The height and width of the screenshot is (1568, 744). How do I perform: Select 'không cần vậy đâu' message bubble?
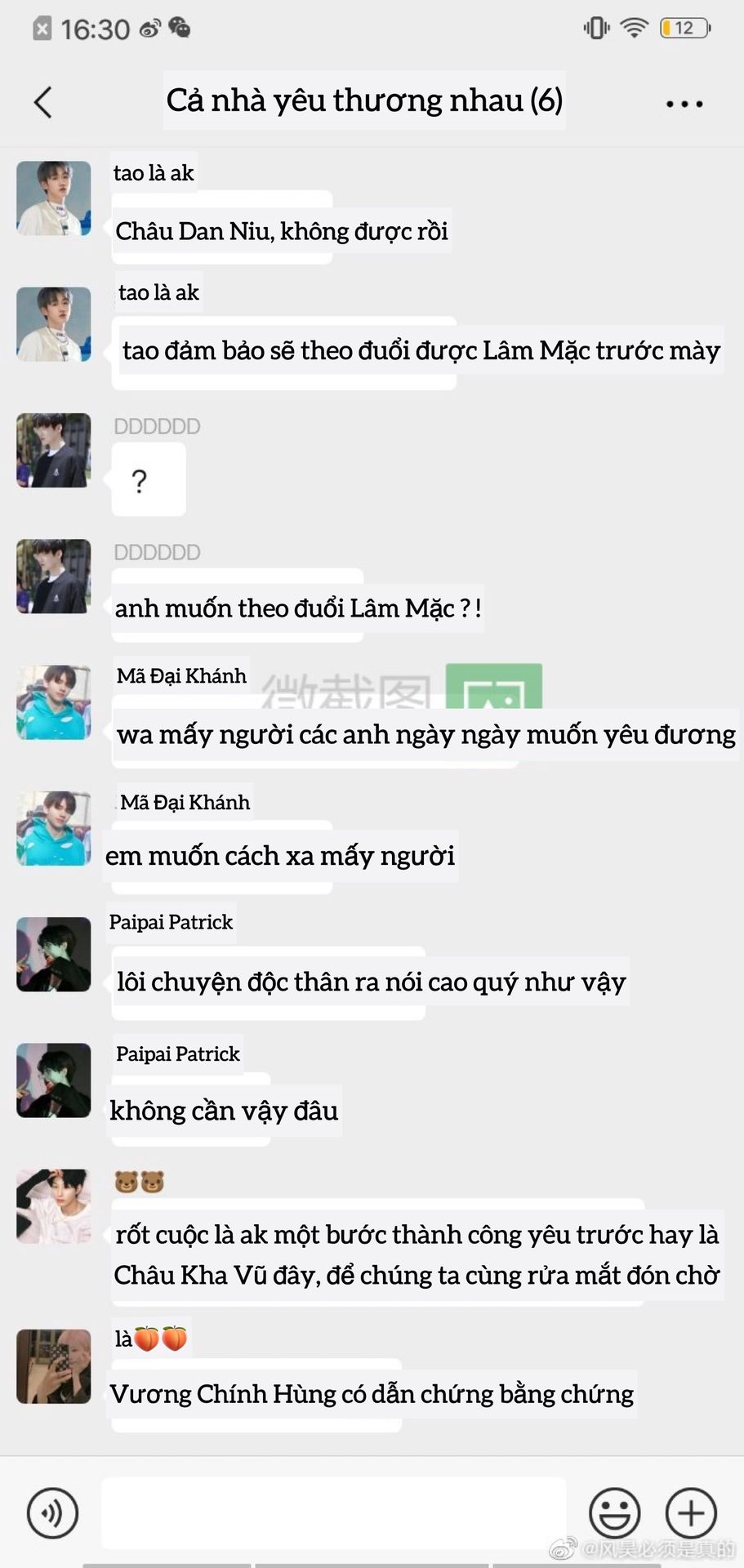[224, 1110]
